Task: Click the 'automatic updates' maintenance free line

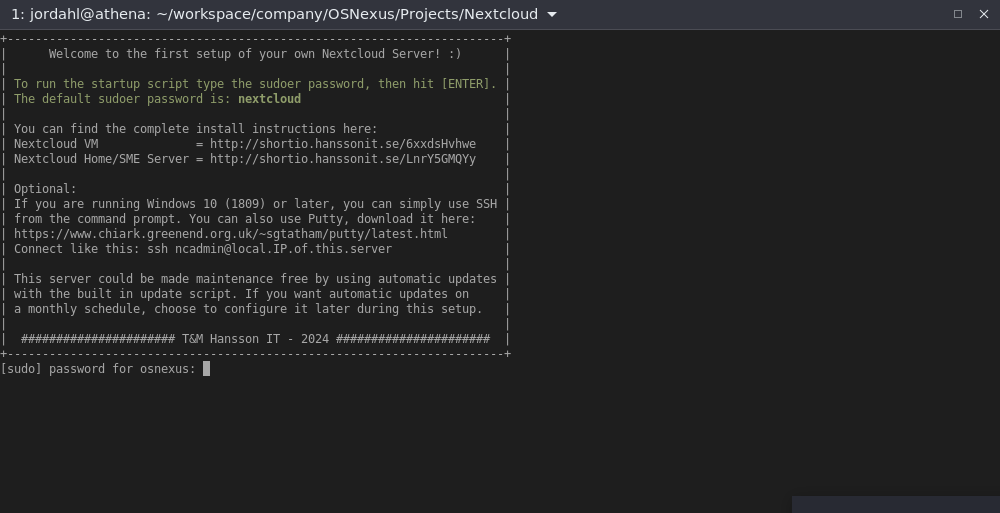Action: click(255, 279)
